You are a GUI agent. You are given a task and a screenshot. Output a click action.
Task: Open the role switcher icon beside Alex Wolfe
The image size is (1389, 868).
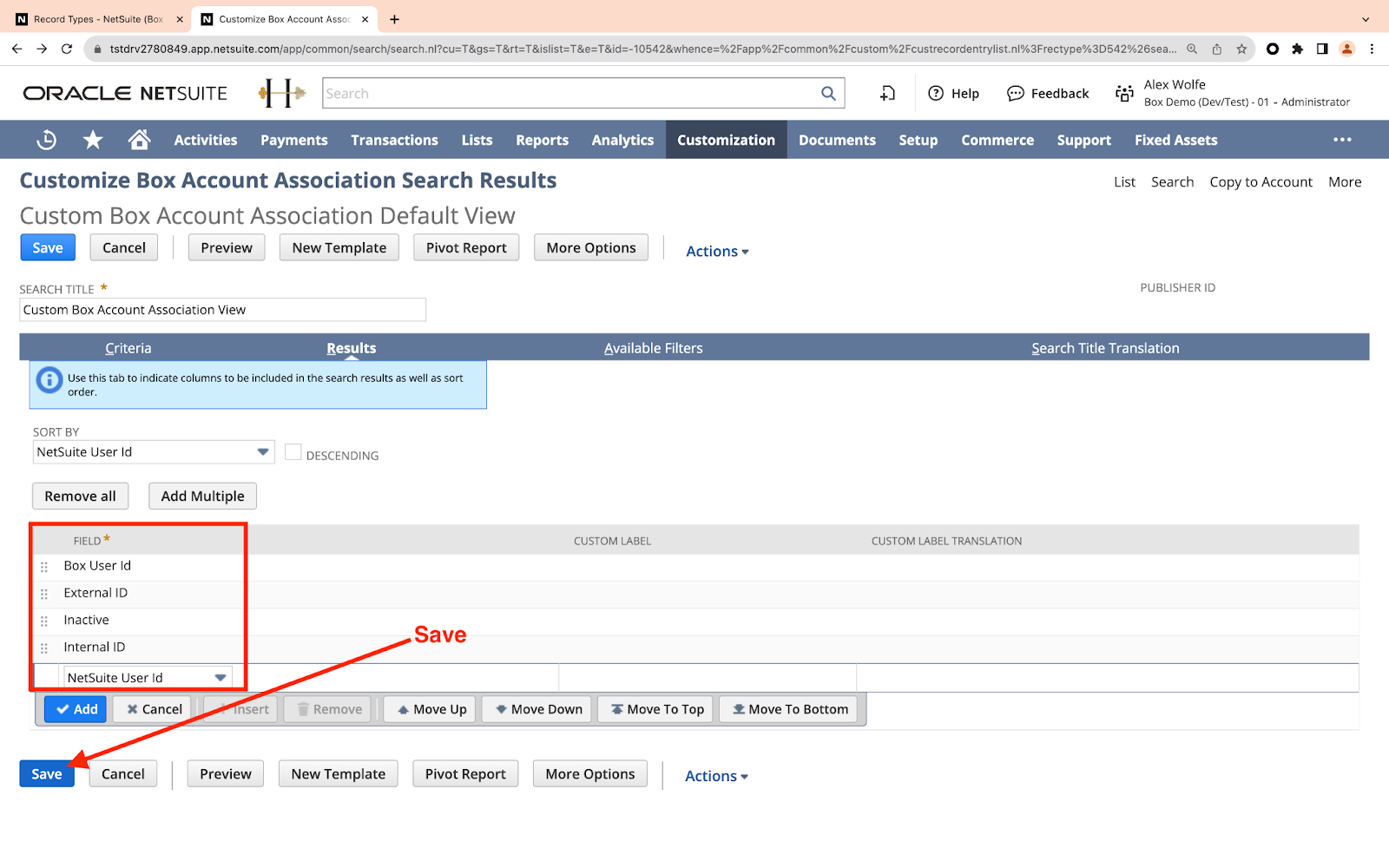coord(1124,94)
